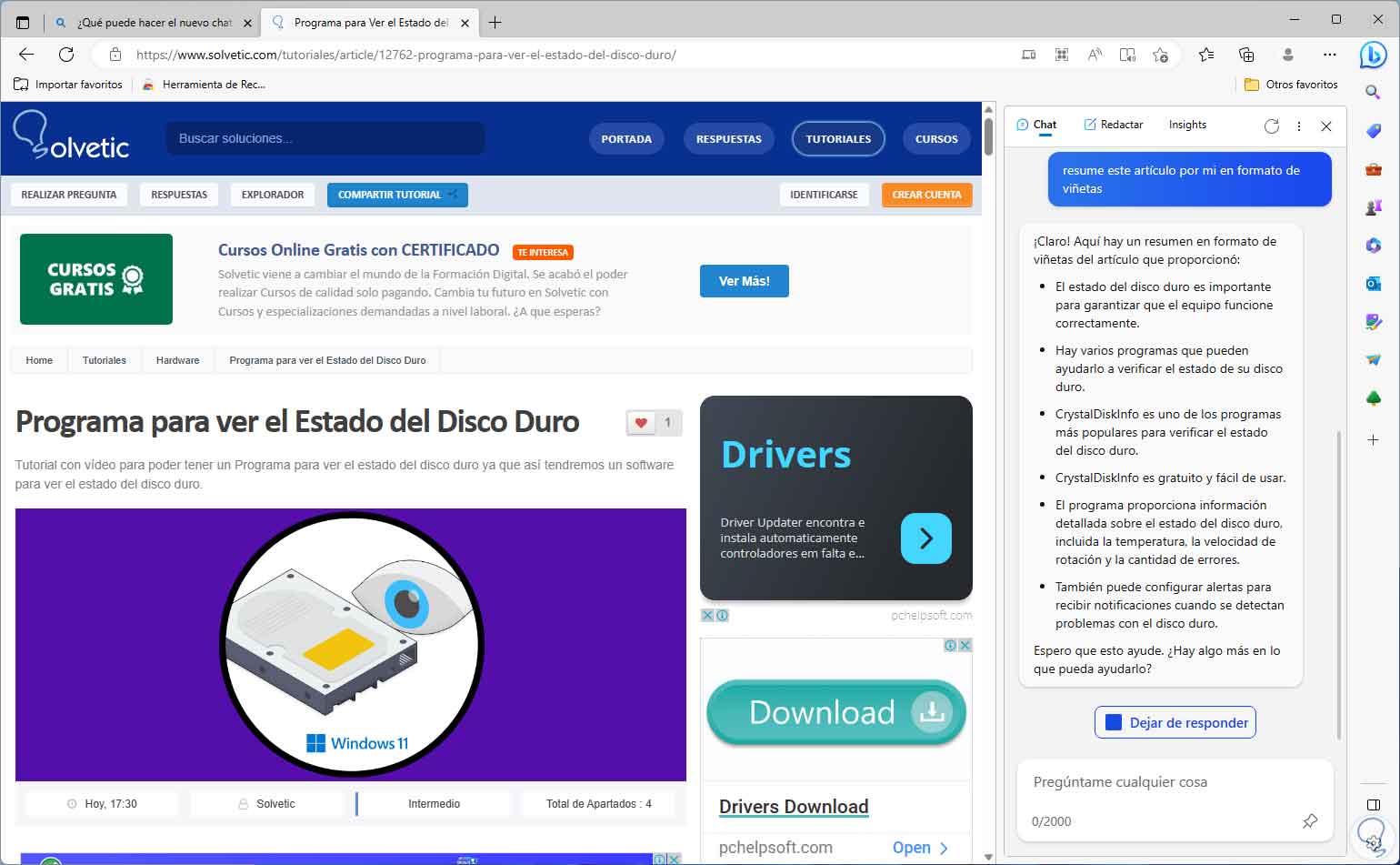Screen dimensions: 1400x865
Task: Click the browser address bar URL
Action: (405, 55)
